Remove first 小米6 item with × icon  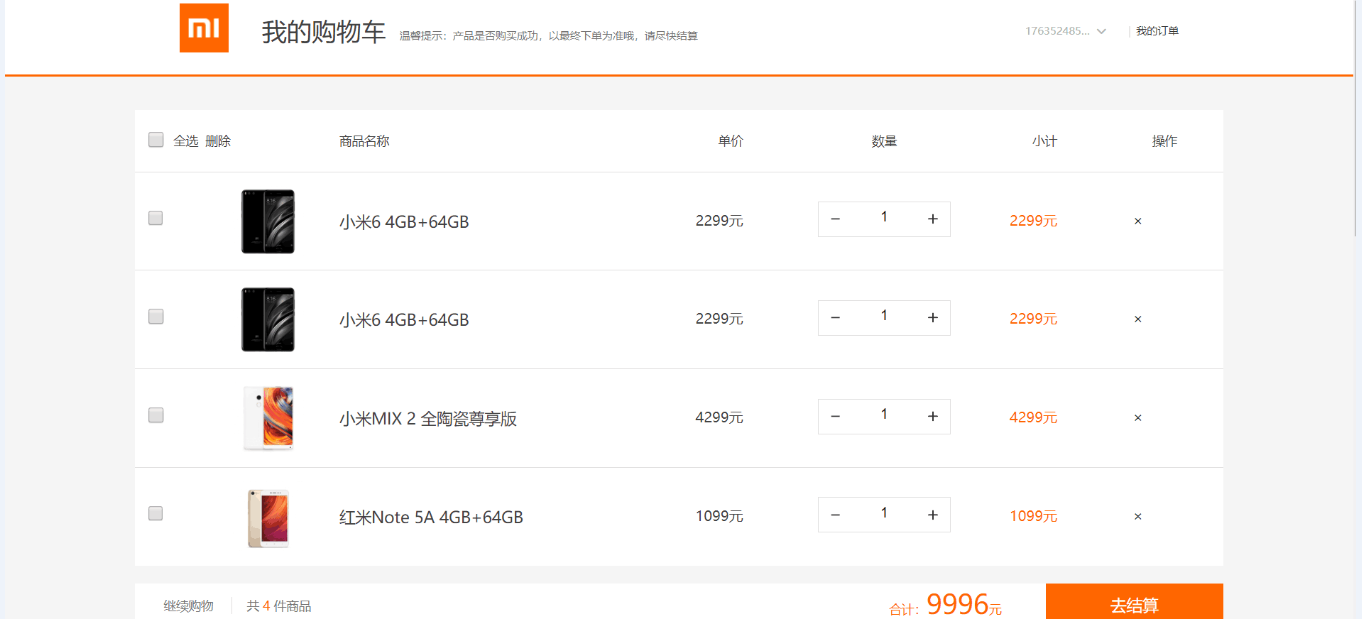tap(1138, 221)
